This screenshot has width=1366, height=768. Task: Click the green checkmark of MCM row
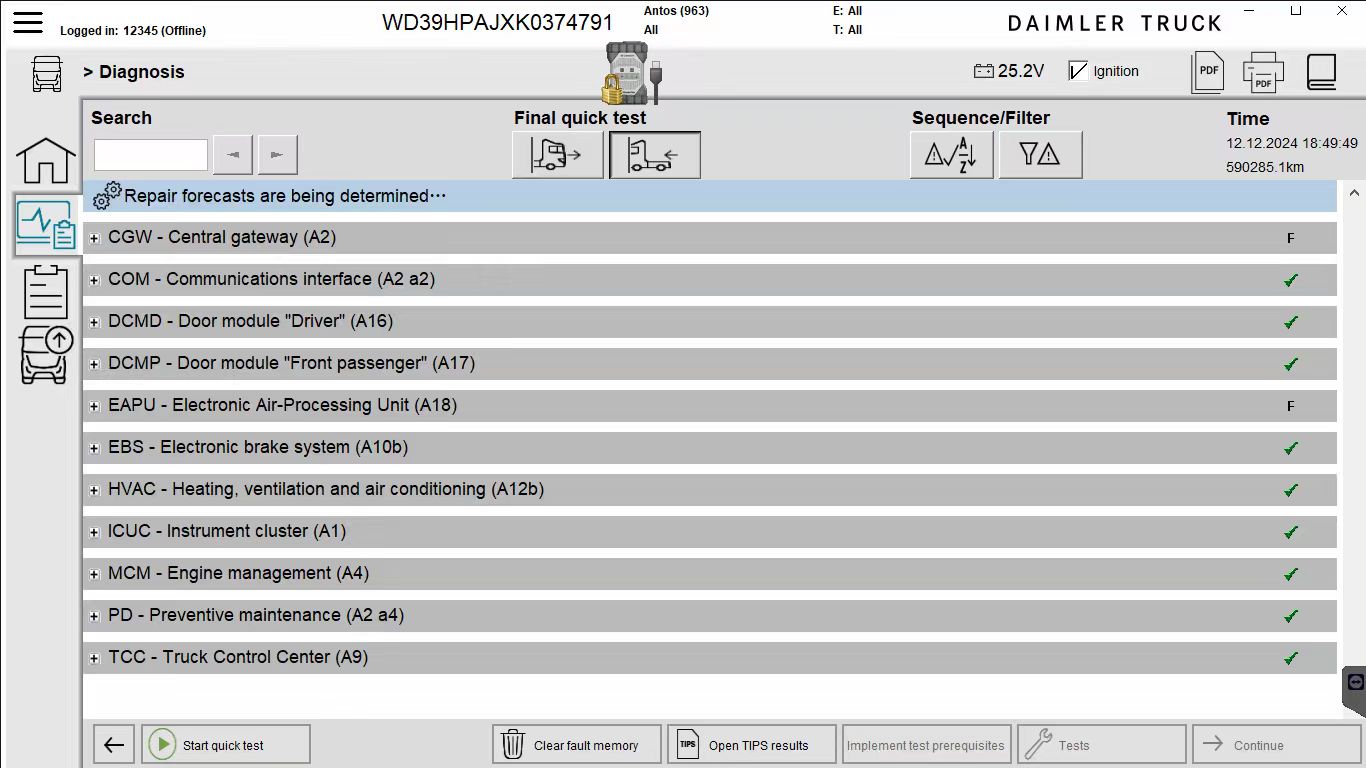tap(1291, 574)
